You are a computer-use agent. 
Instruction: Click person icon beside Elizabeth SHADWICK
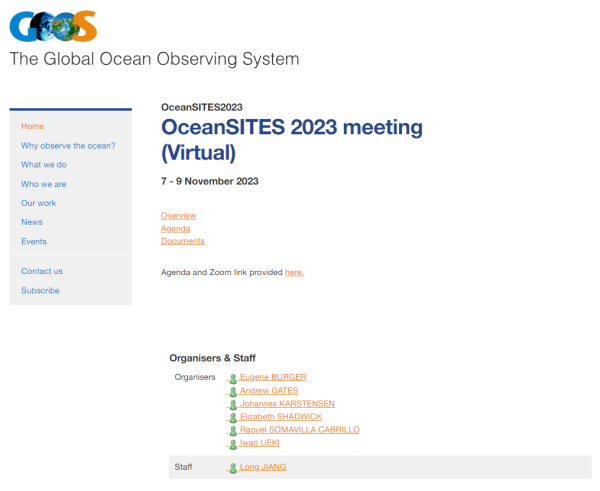pos(233,418)
